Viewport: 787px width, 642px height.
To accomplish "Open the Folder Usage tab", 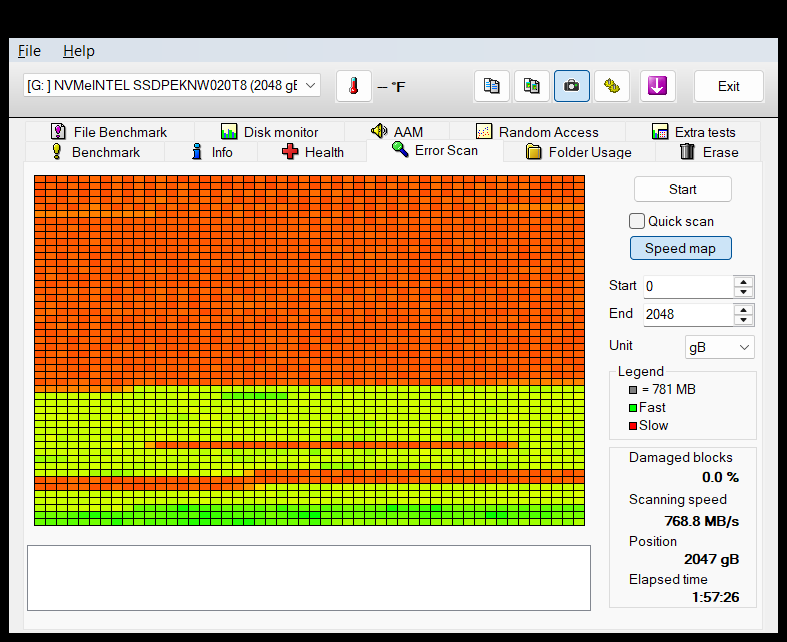I will tap(579, 152).
